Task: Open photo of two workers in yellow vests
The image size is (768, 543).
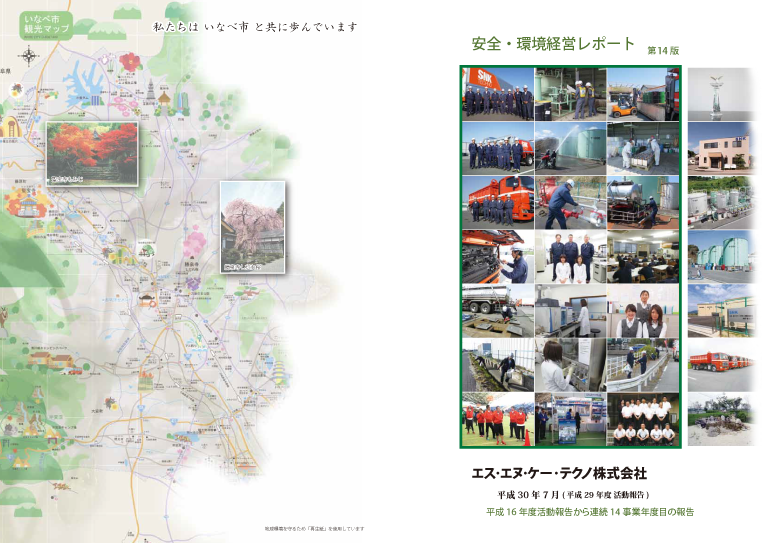Action: 571,94
